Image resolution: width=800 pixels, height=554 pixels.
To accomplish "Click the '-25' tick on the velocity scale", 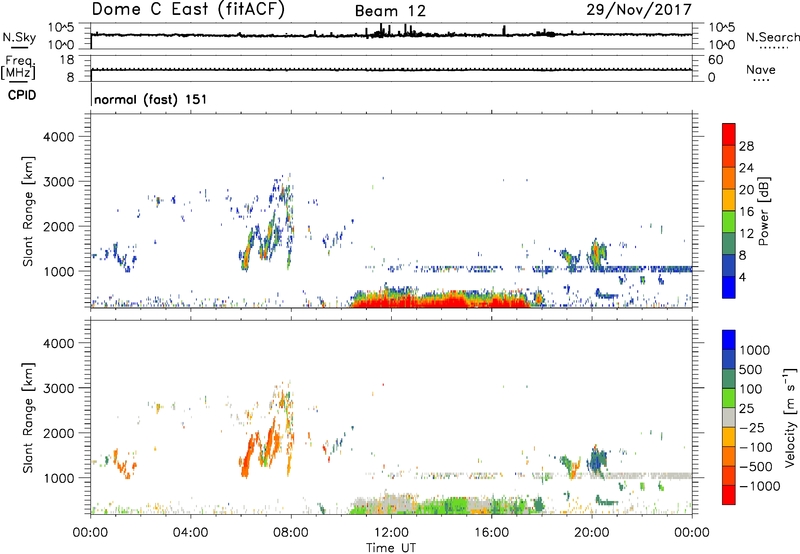I will coord(753,427).
